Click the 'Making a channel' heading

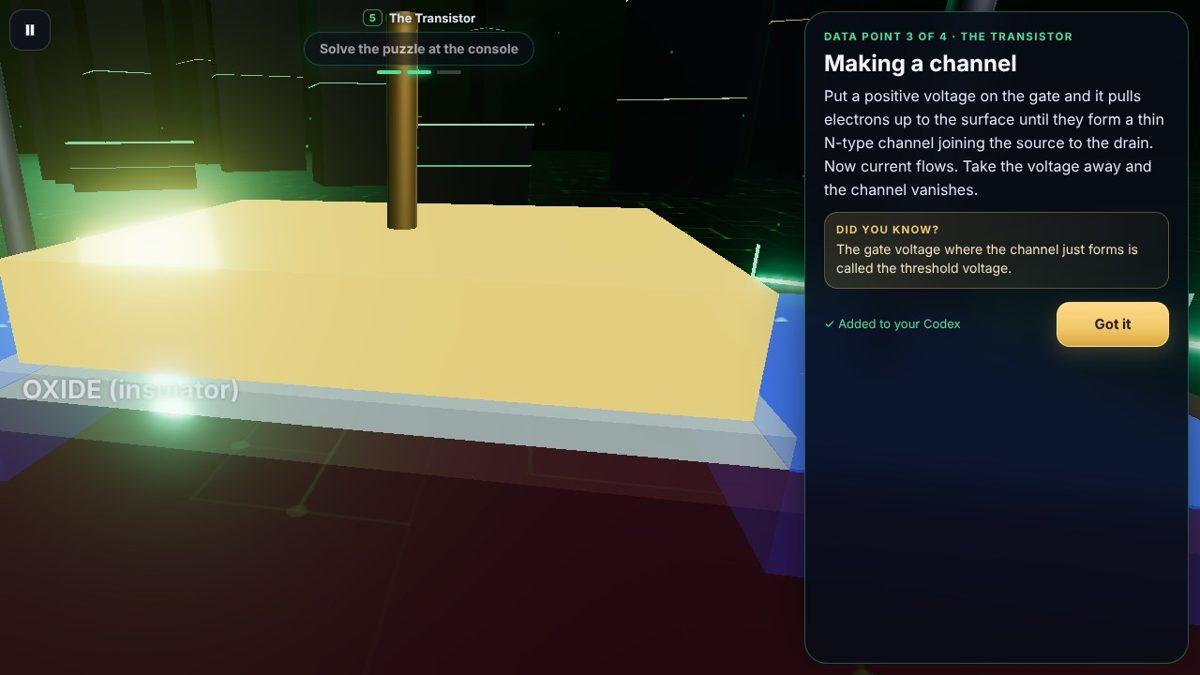point(920,64)
